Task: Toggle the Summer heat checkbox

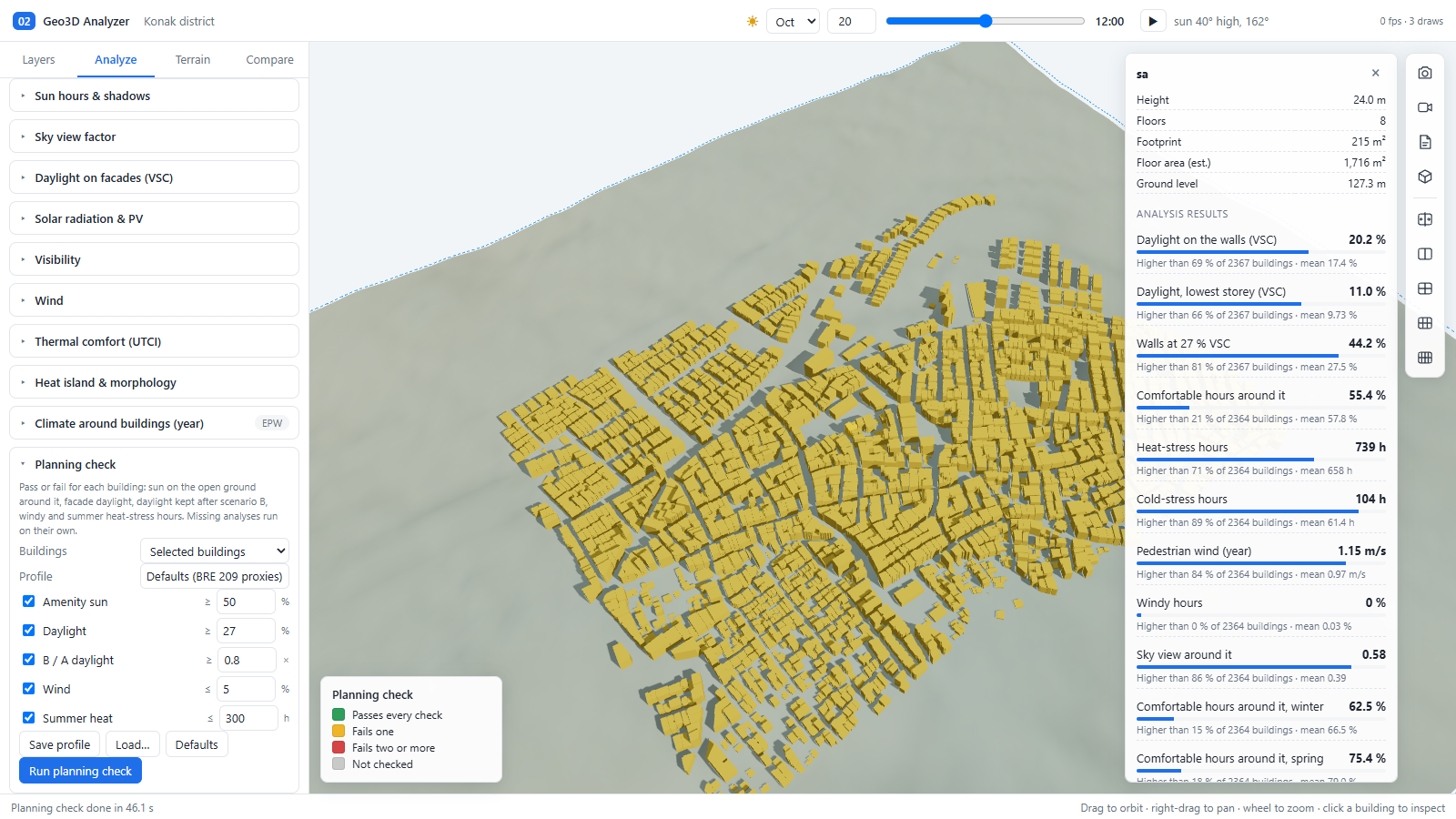Action: point(29,718)
